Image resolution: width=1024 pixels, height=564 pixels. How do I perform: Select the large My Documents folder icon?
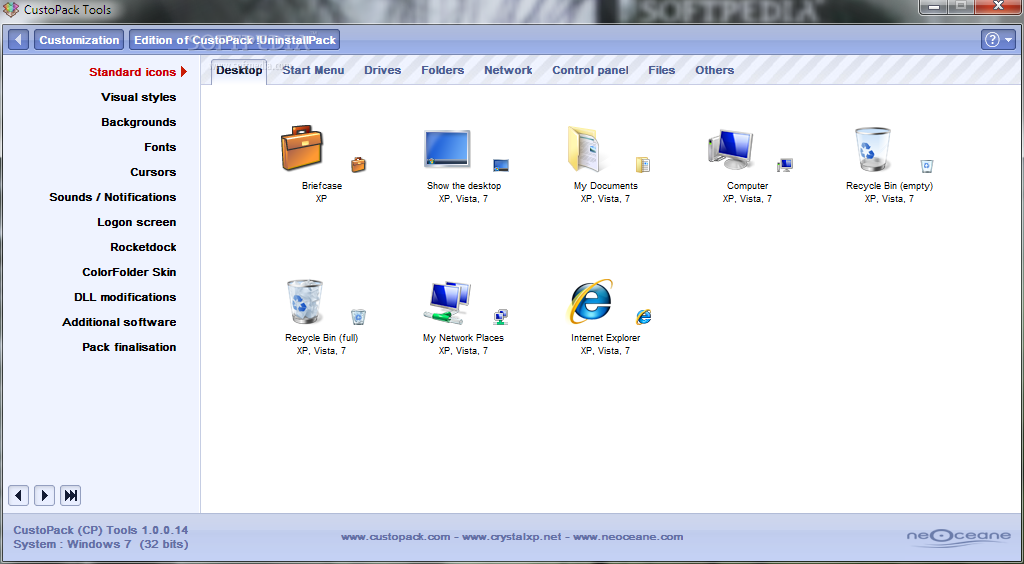click(584, 149)
